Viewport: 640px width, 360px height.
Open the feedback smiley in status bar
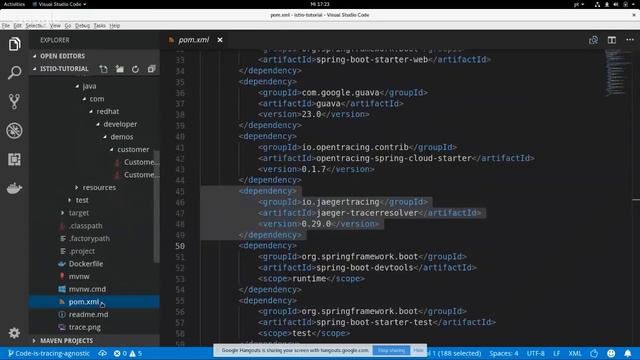coord(611,353)
